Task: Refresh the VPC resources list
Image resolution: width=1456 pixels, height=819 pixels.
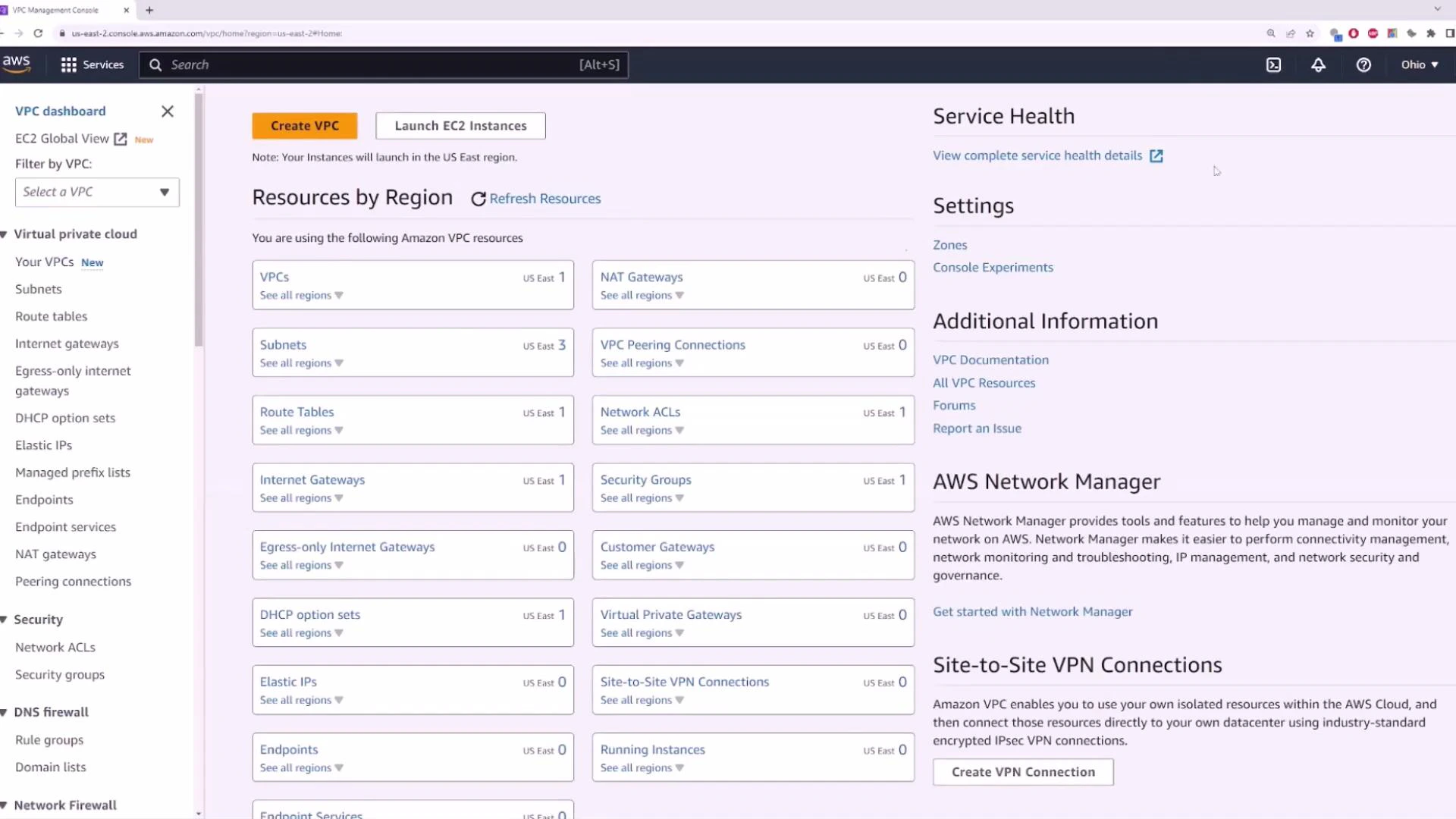Action: 535,199
